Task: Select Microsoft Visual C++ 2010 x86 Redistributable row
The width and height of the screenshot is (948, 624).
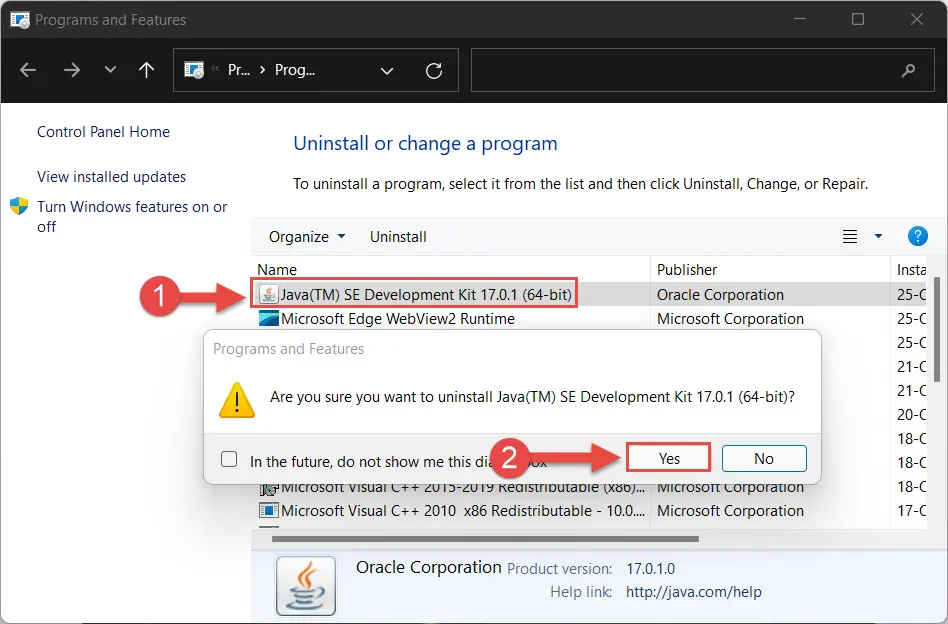Action: click(589, 511)
